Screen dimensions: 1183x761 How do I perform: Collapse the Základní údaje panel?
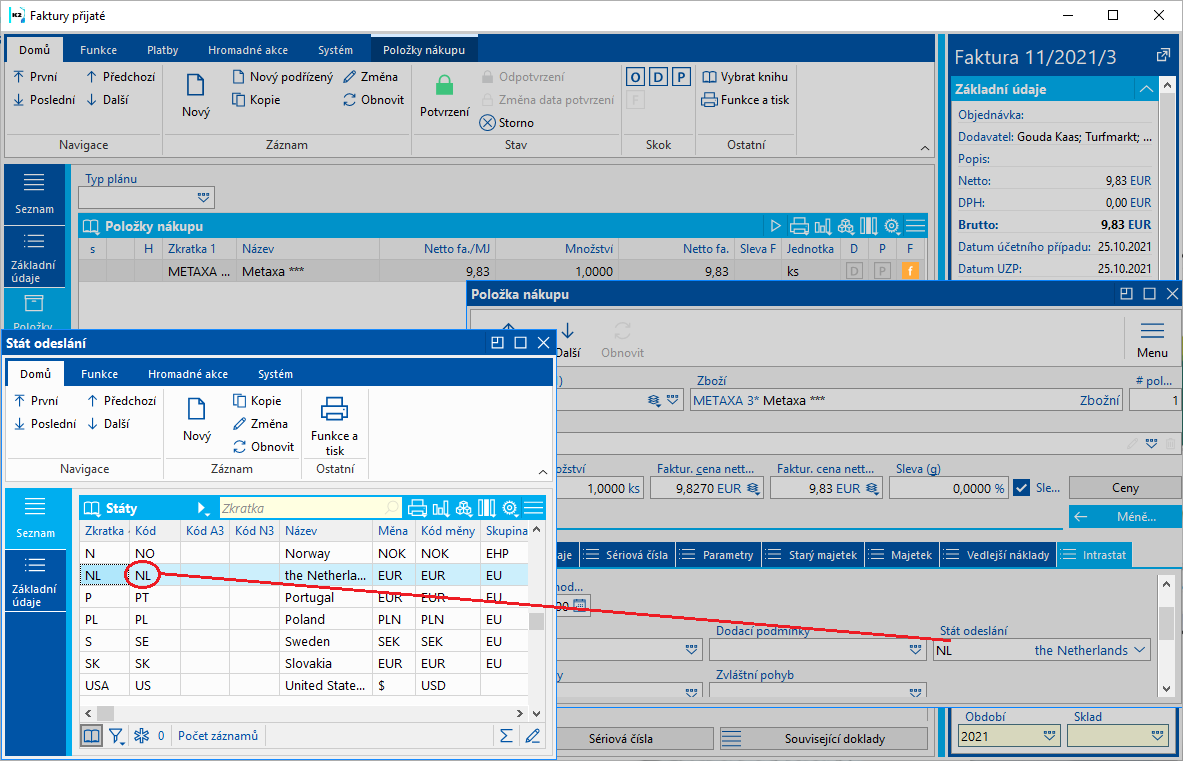pyautogui.click(x=1146, y=89)
